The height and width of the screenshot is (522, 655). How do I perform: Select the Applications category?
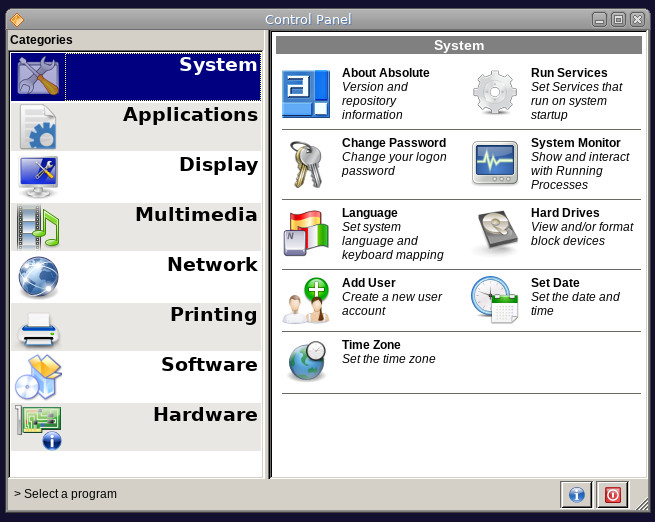coord(136,127)
